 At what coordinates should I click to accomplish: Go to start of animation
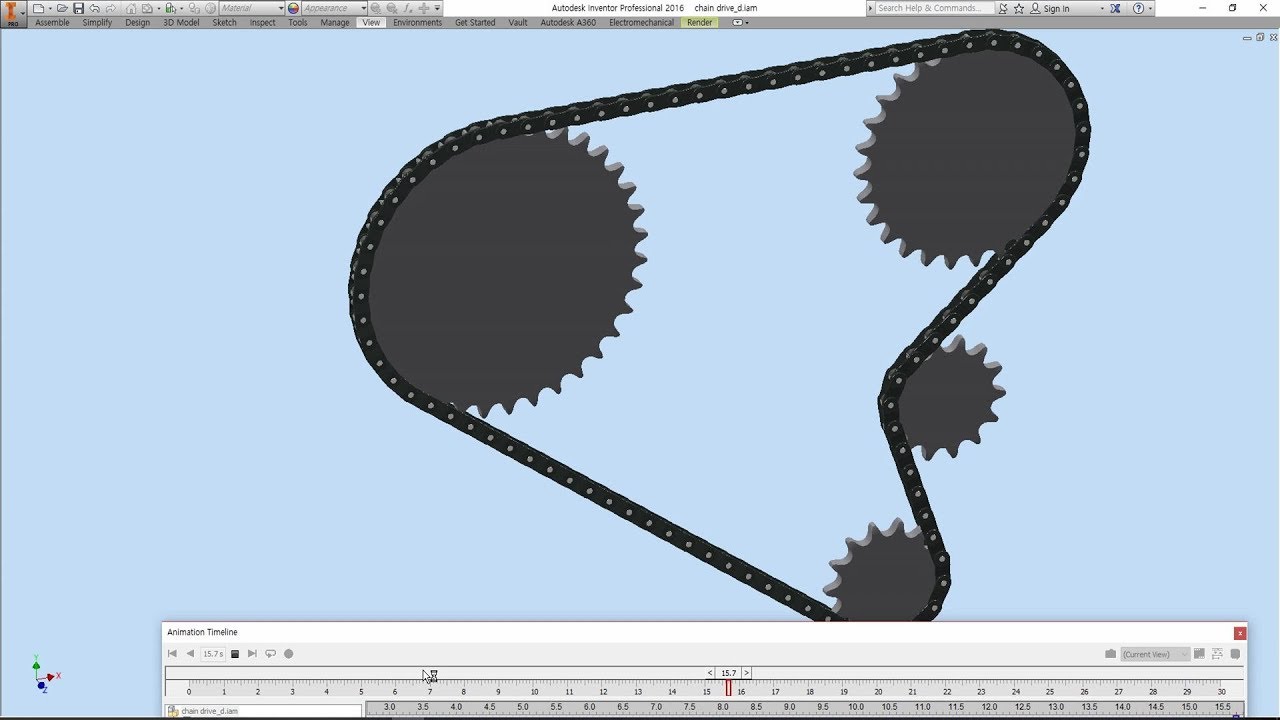click(172, 654)
